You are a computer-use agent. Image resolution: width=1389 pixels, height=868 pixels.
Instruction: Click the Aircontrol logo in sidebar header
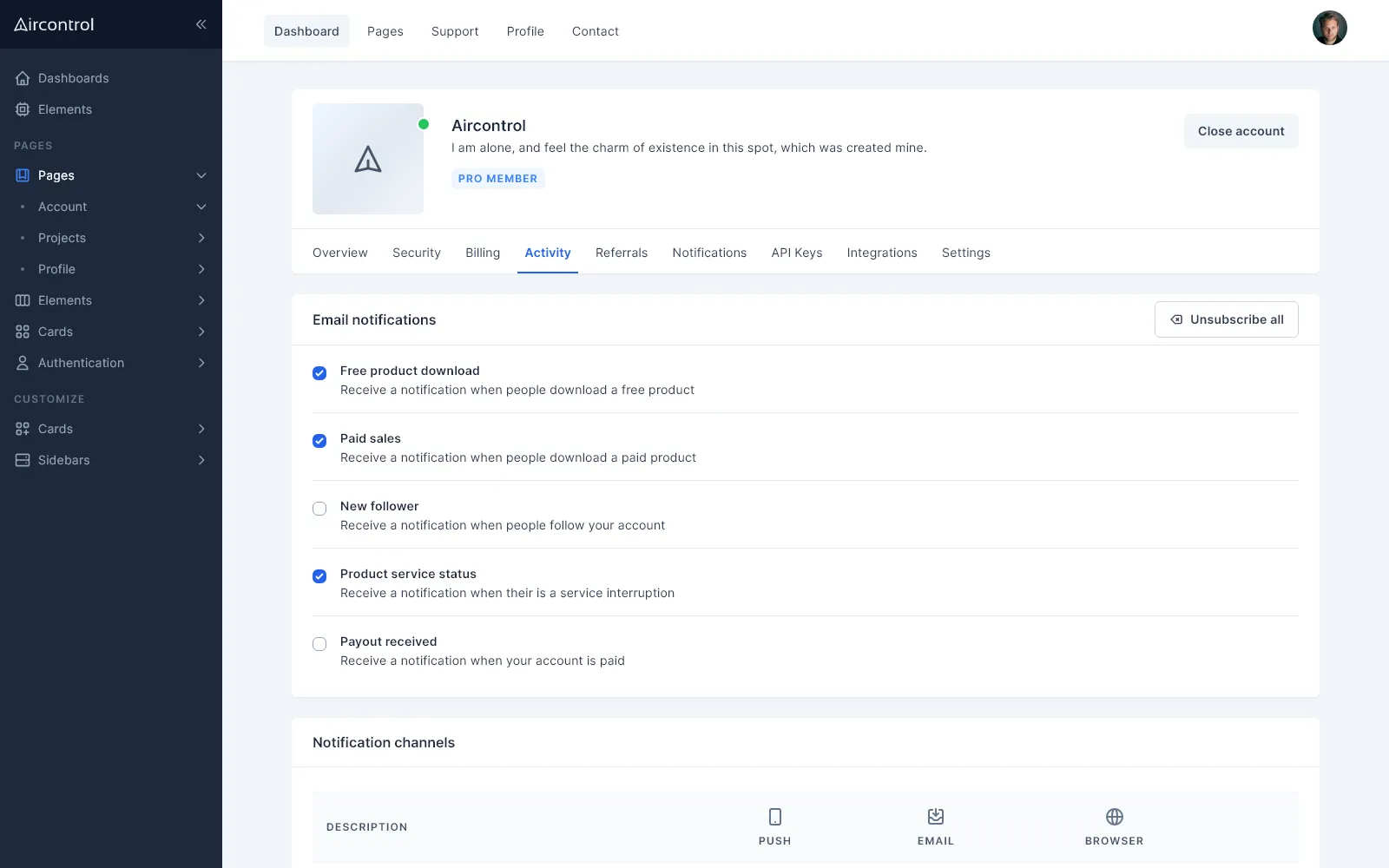(54, 24)
